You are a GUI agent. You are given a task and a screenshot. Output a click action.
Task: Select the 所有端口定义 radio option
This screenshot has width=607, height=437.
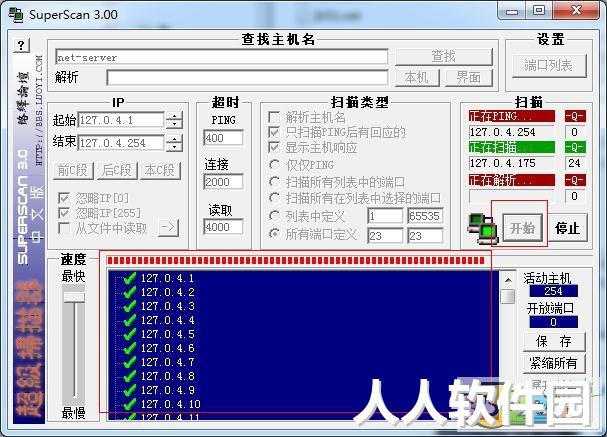click(x=274, y=234)
